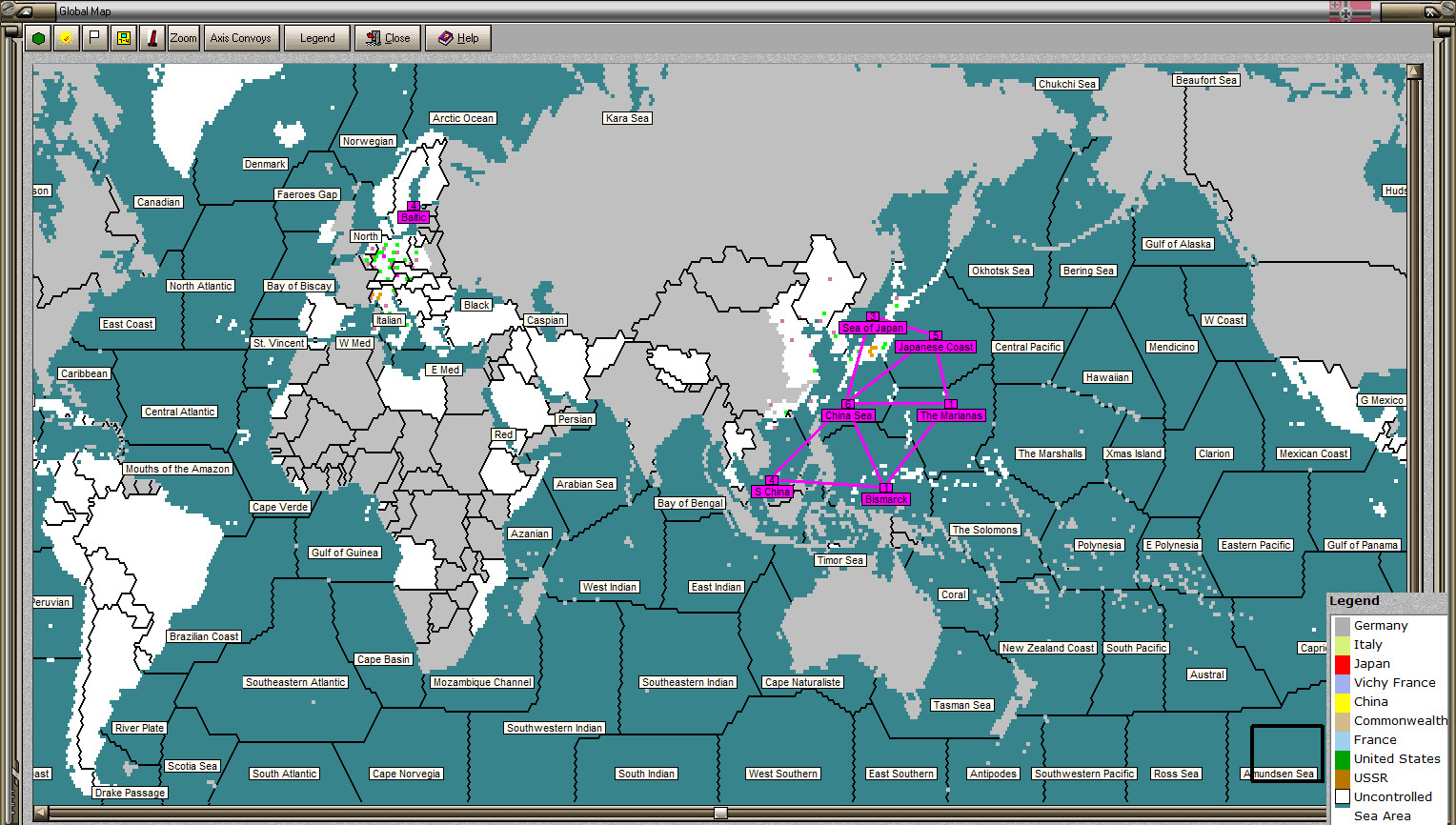Toggle the green hexagon overlay icon
This screenshot has width=1456, height=825.
38,37
